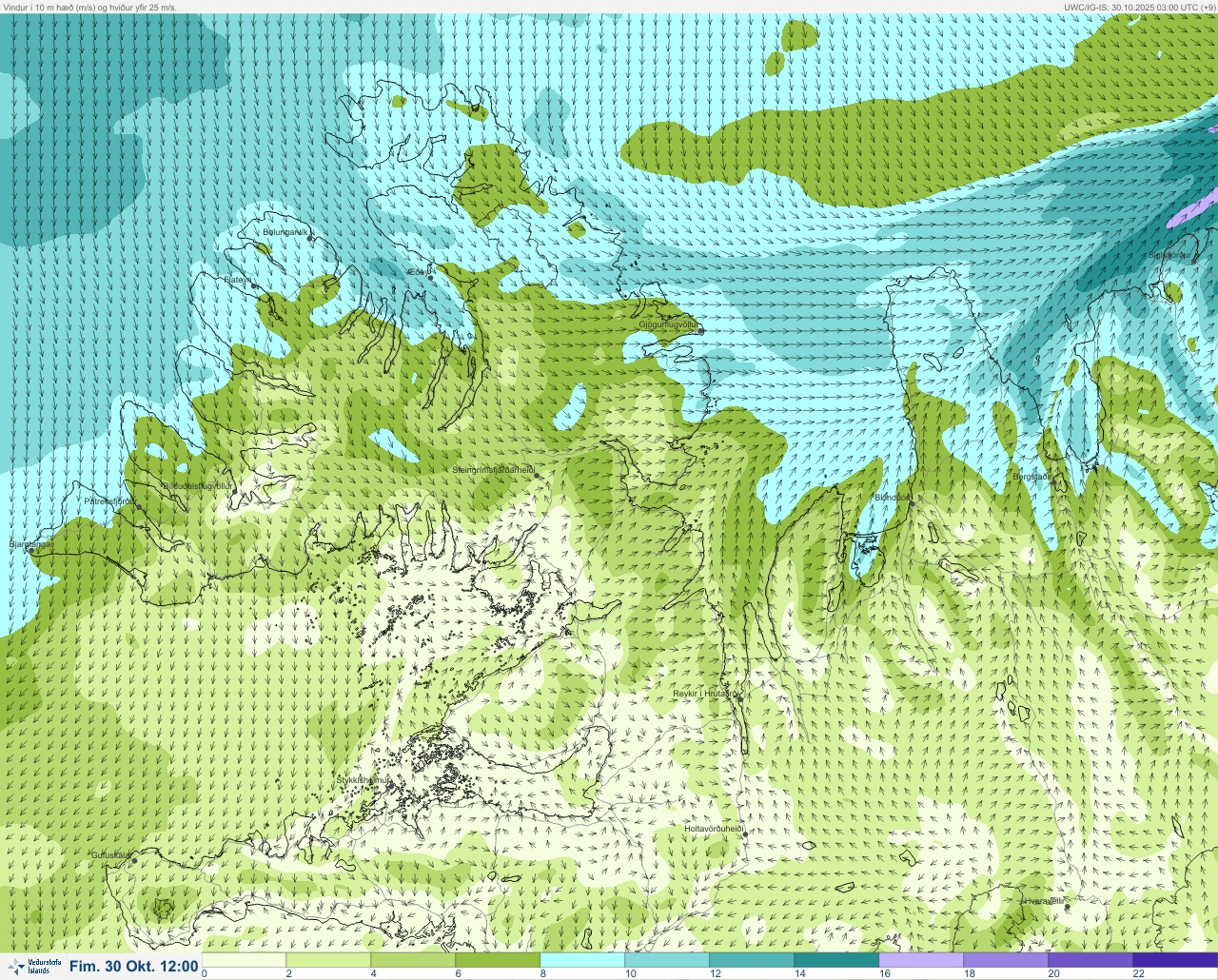The width and height of the screenshot is (1218, 980).
Task: Click the 16–18 m/s lavender legend color
Action: (921, 960)
